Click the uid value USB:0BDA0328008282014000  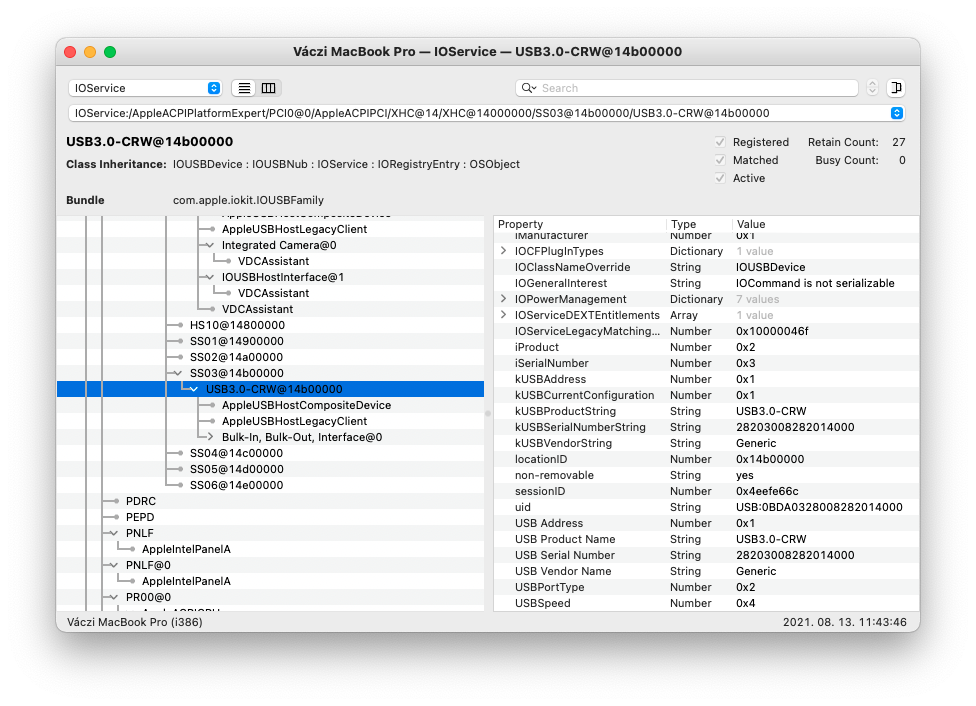coord(819,507)
